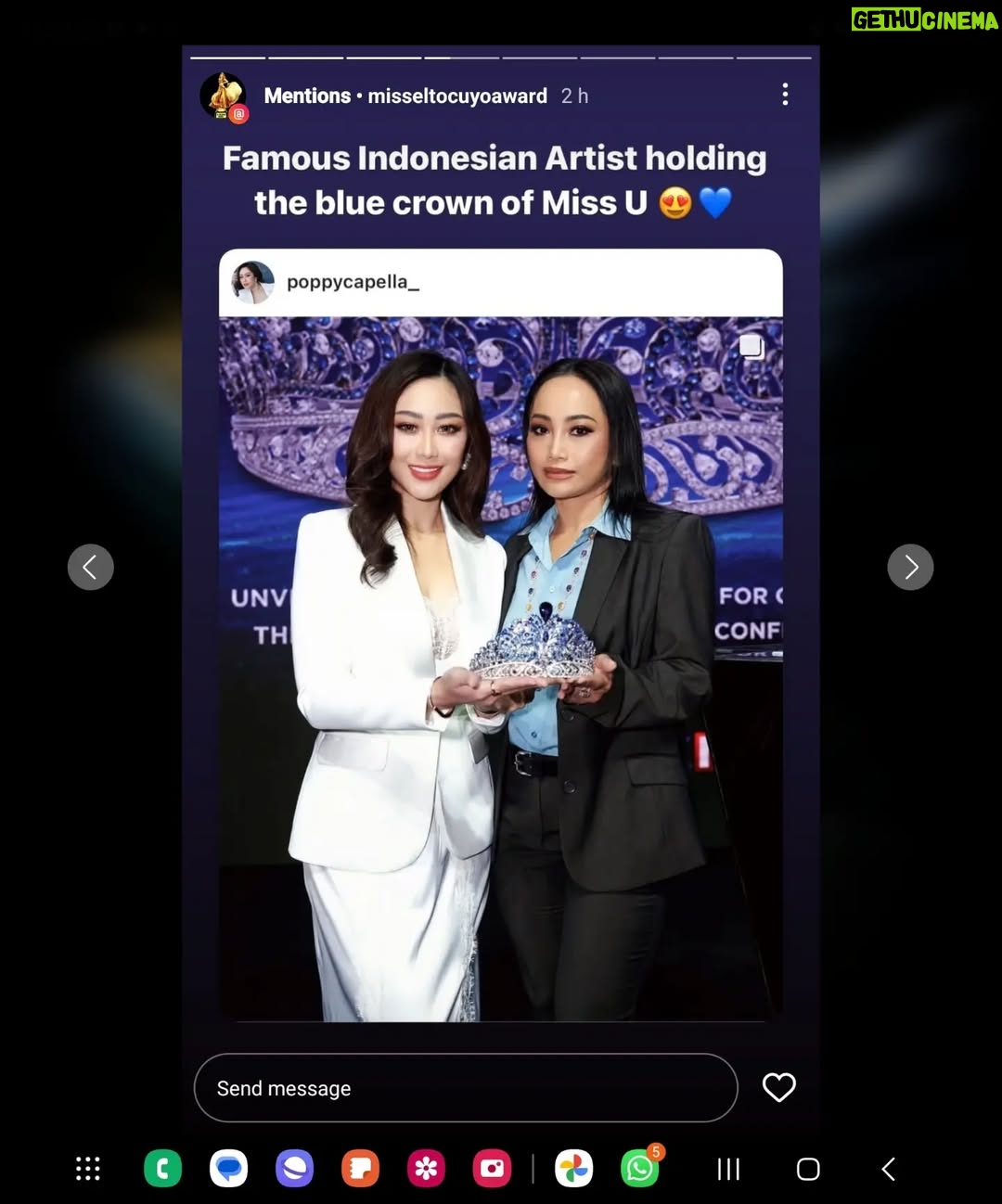The width and height of the screenshot is (1002, 1204).
Task: Click the story progress bar at top
Action: 501,58
